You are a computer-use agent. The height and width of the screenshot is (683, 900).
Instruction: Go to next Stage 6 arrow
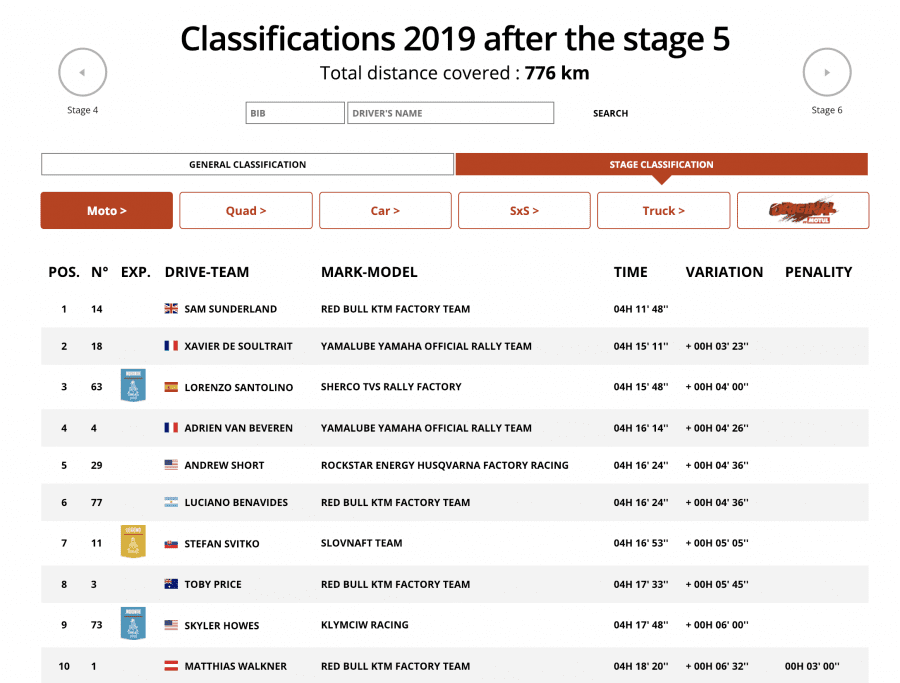tap(826, 73)
